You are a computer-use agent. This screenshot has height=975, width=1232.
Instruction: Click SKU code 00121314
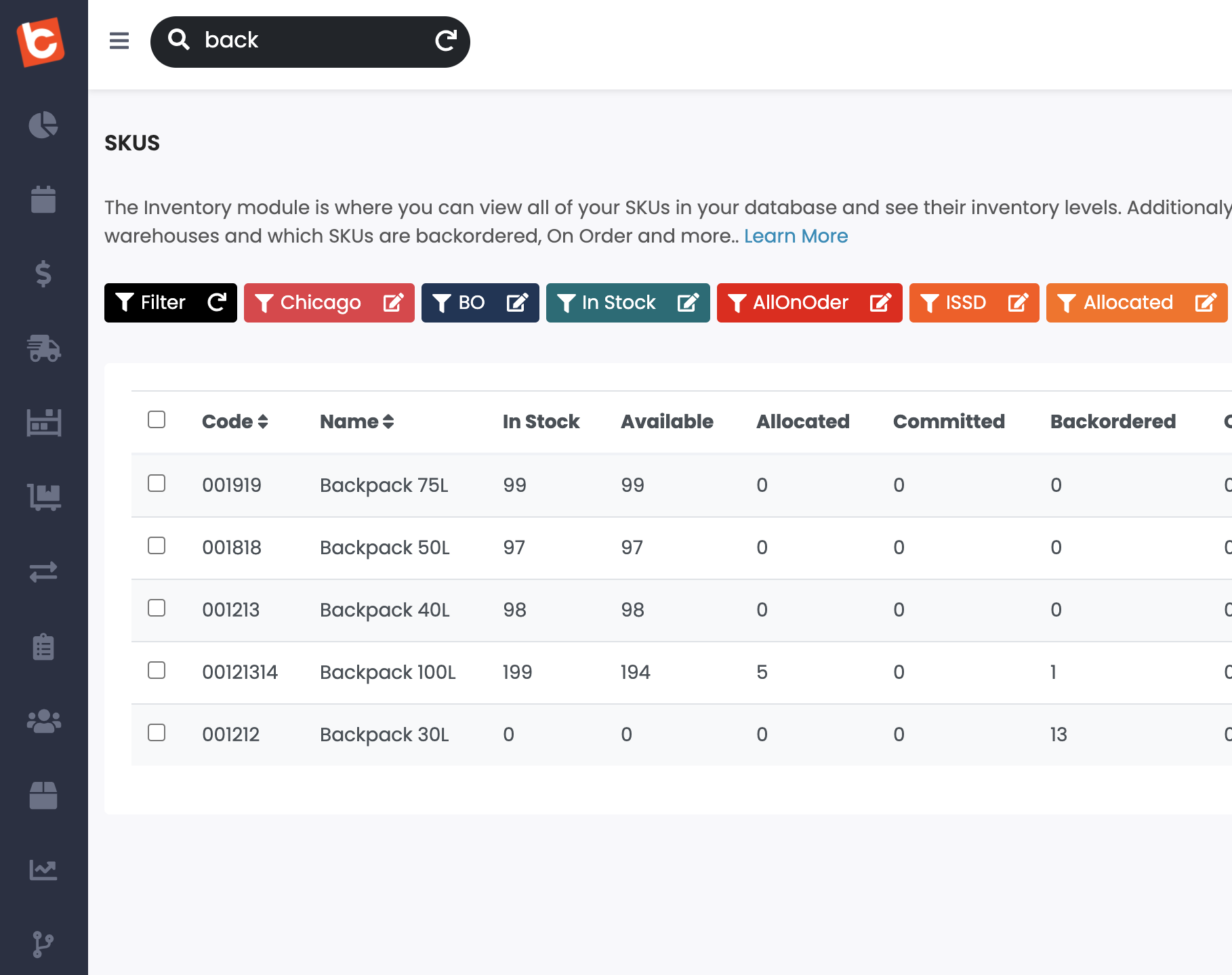pos(240,672)
